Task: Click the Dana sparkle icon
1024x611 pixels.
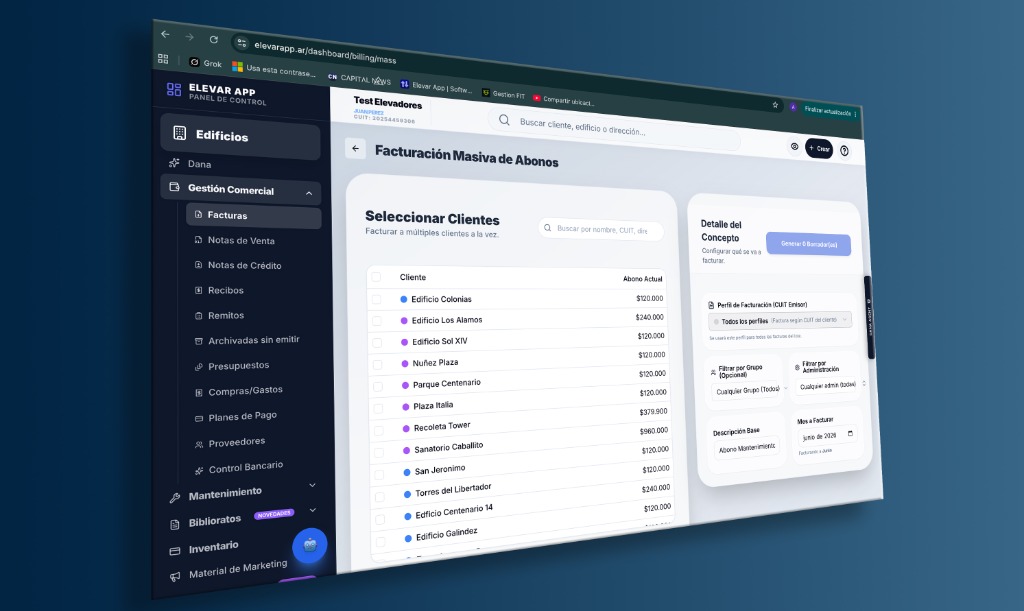Action: [x=174, y=163]
